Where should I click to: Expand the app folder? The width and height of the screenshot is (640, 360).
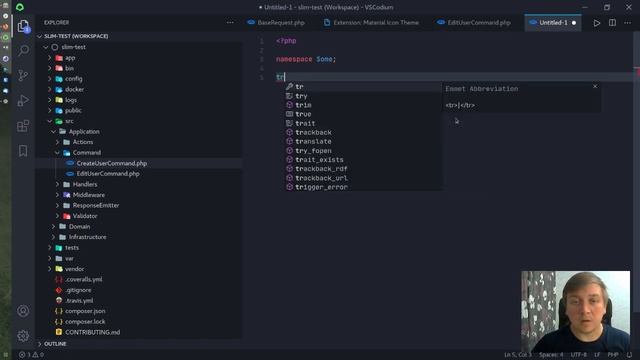[x=140, y=58]
